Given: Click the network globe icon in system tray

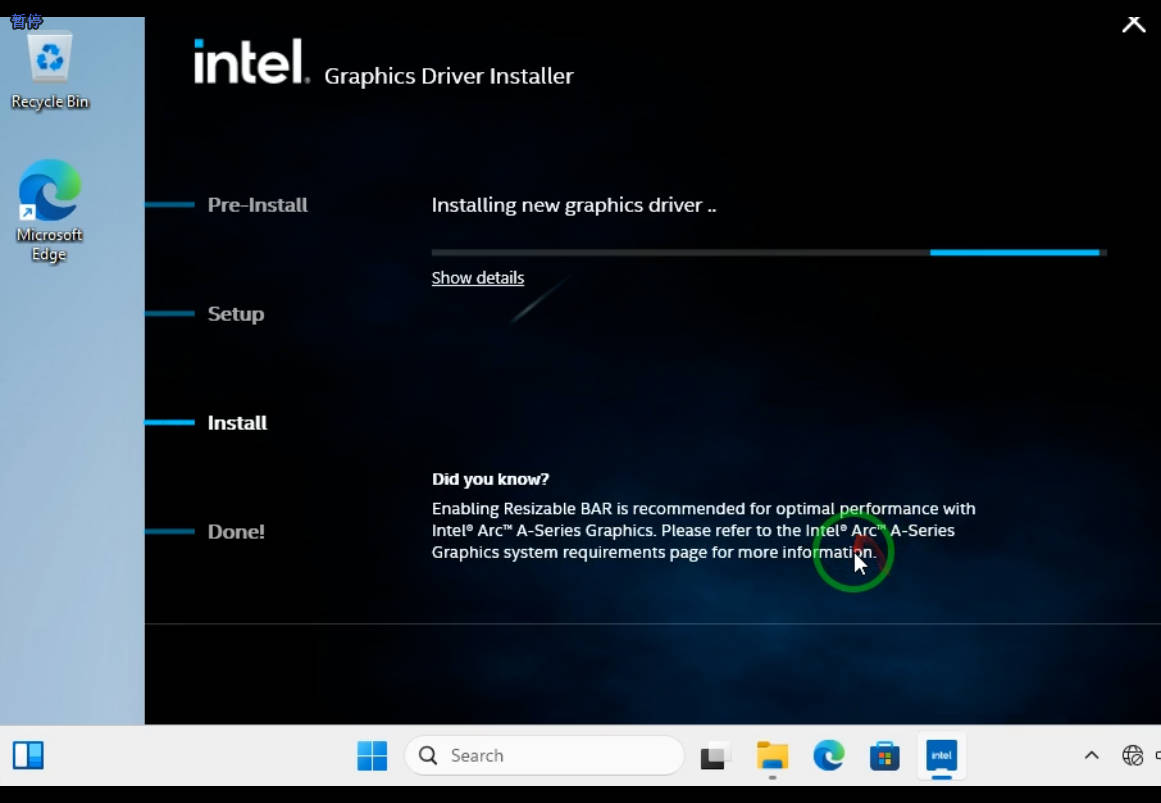Looking at the screenshot, I should click(1131, 756).
